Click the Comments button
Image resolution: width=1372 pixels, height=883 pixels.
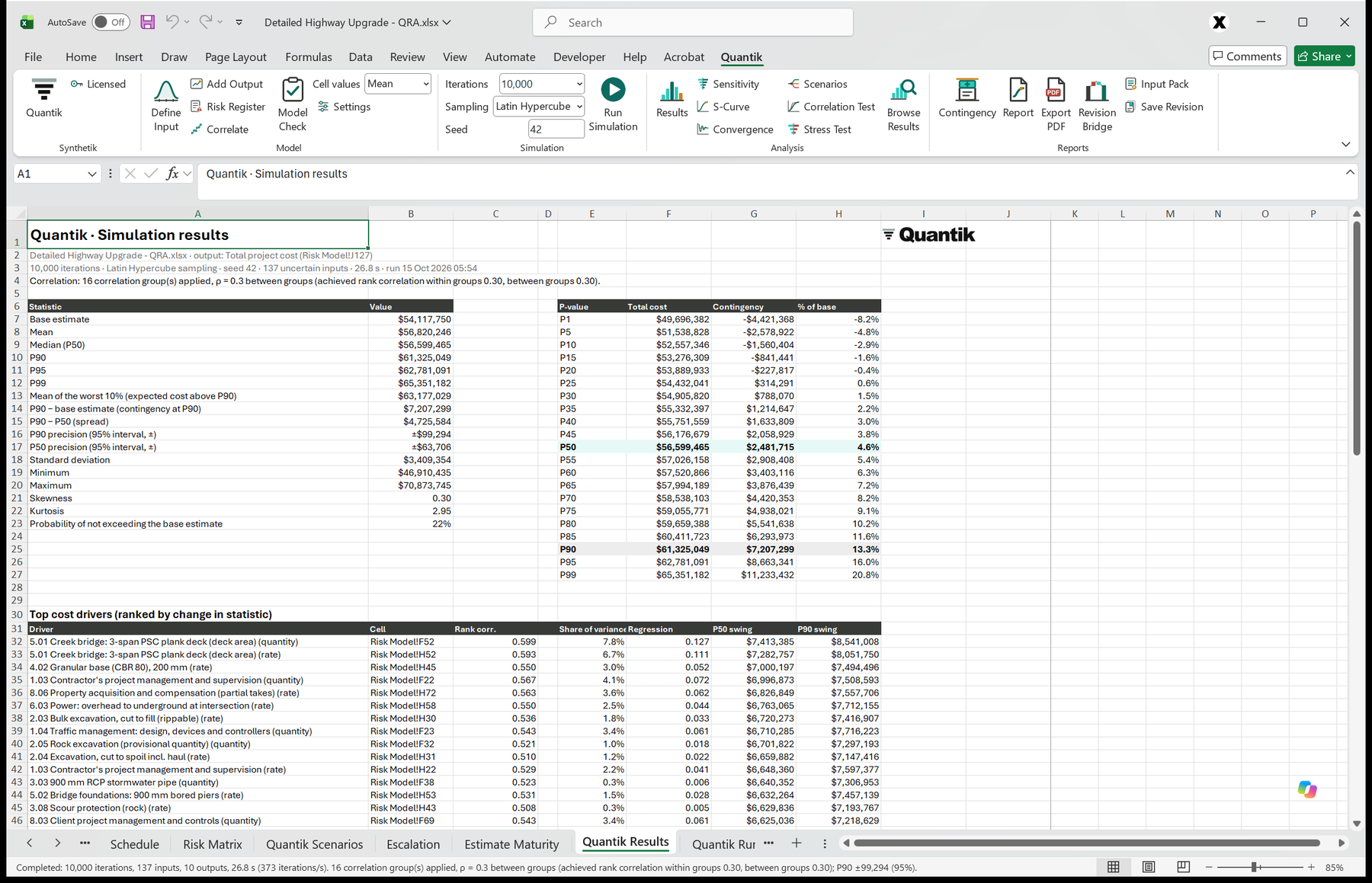[1248, 56]
